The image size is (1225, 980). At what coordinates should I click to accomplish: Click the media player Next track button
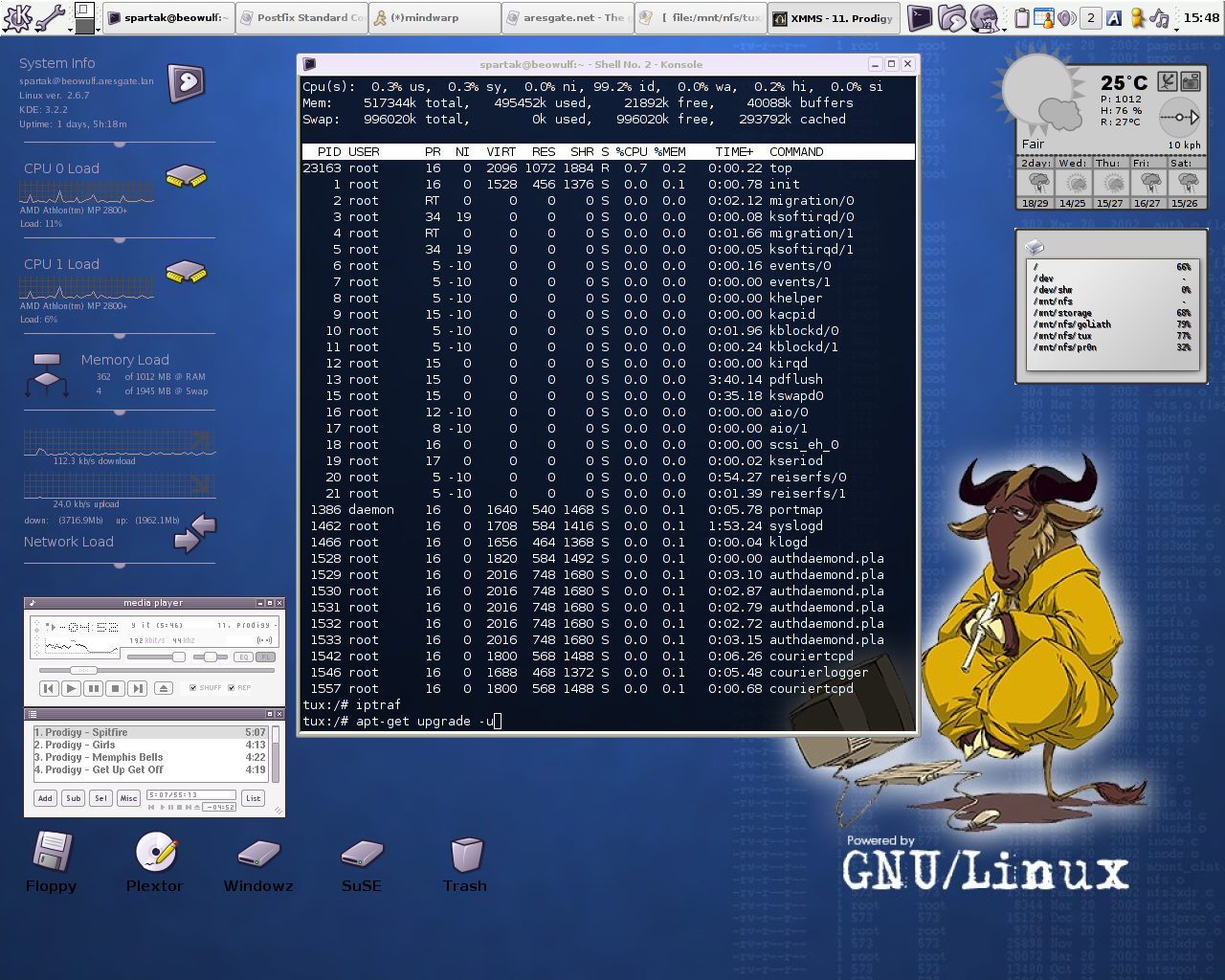138,688
